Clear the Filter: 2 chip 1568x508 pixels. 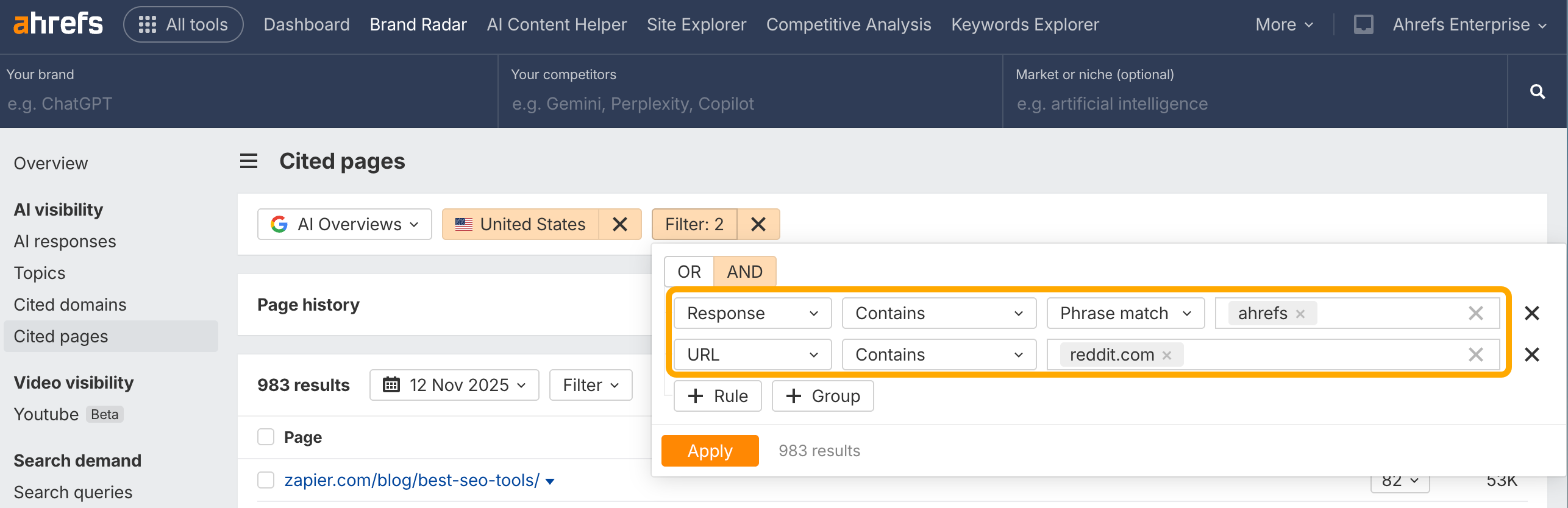point(758,224)
